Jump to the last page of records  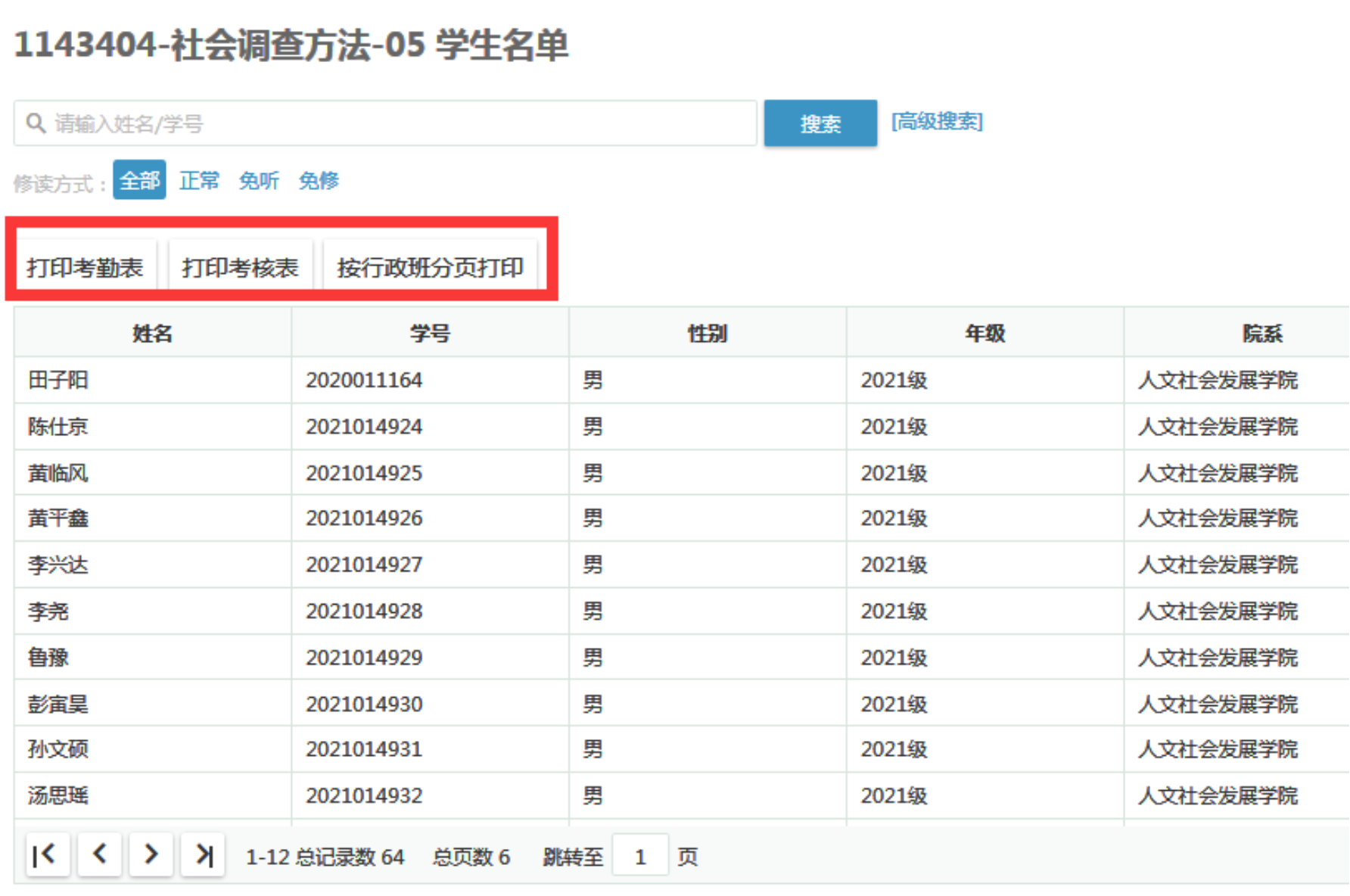203,855
